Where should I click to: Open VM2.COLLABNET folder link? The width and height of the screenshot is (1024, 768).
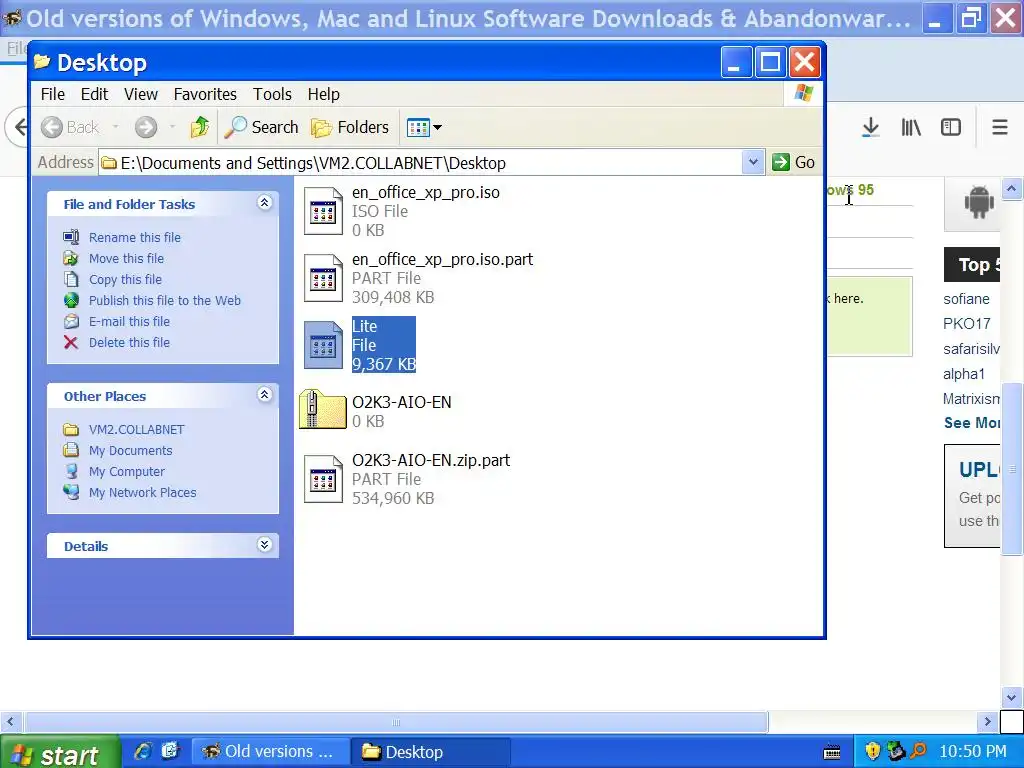136,429
